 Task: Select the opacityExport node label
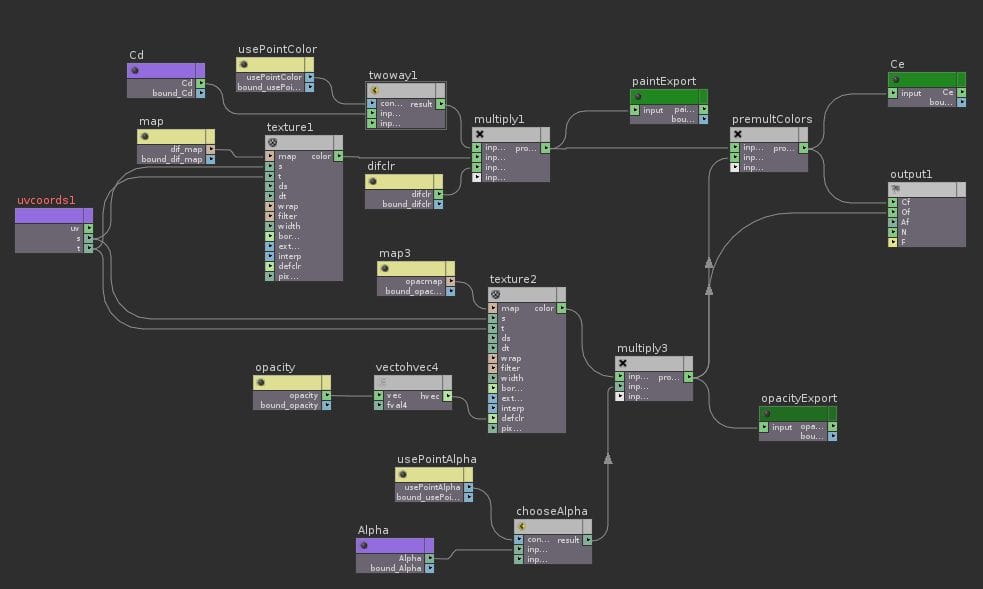point(798,398)
